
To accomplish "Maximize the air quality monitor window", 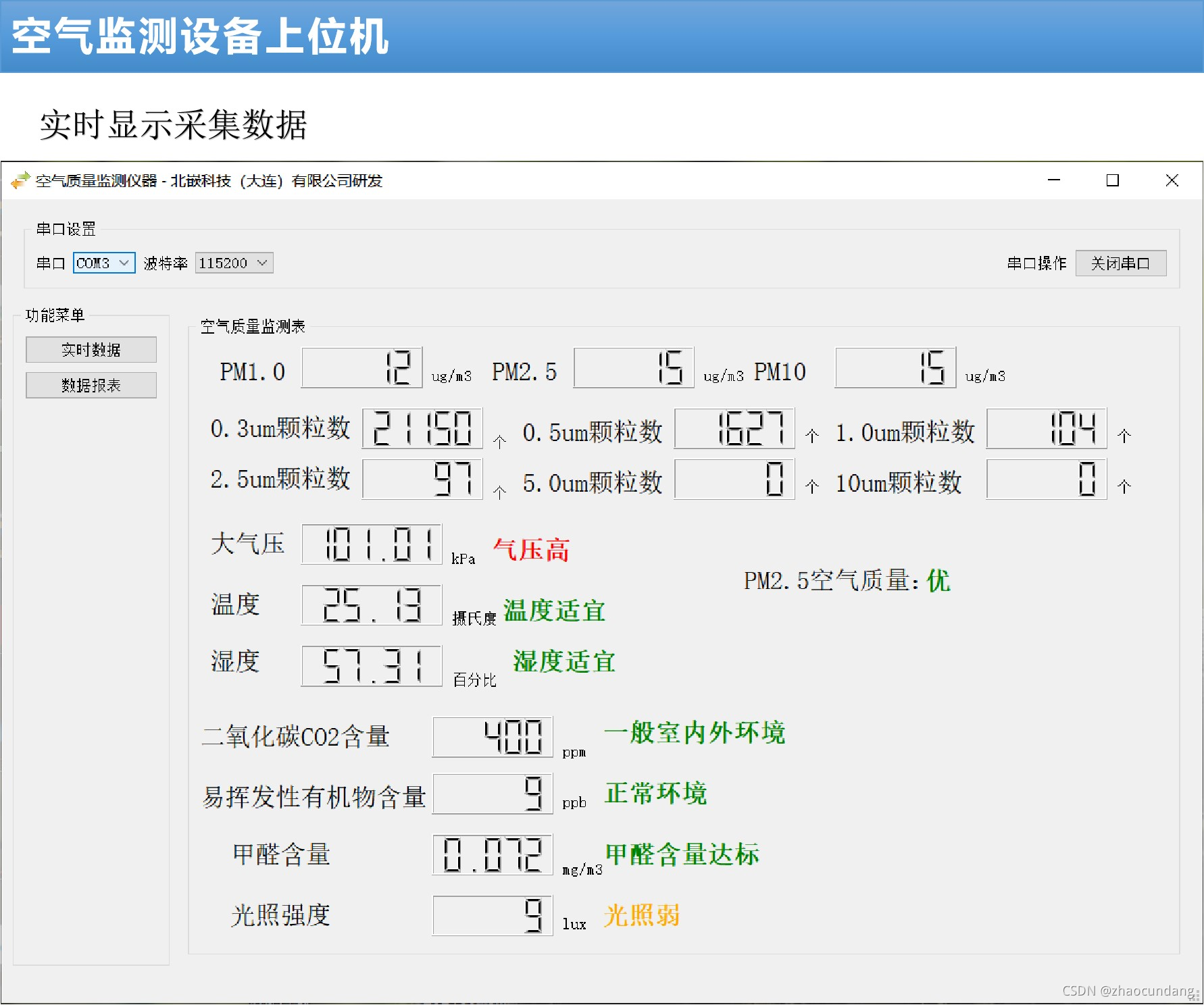I will click(1113, 180).
